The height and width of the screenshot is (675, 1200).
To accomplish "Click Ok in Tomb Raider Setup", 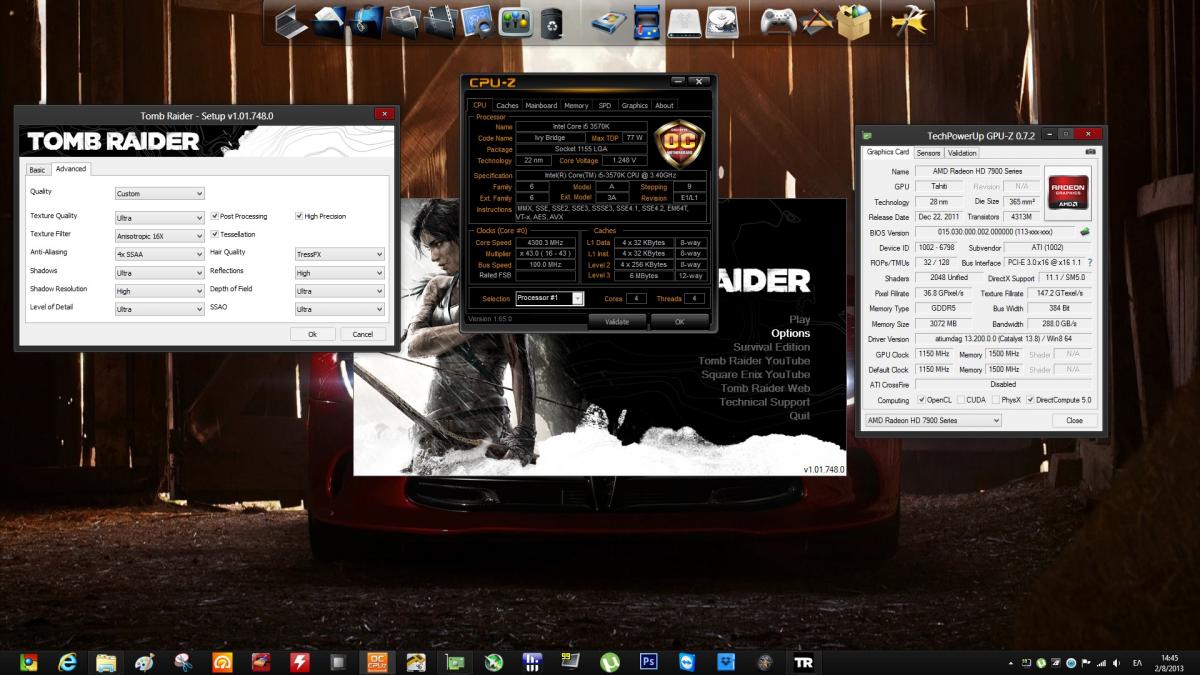I will click(312, 334).
